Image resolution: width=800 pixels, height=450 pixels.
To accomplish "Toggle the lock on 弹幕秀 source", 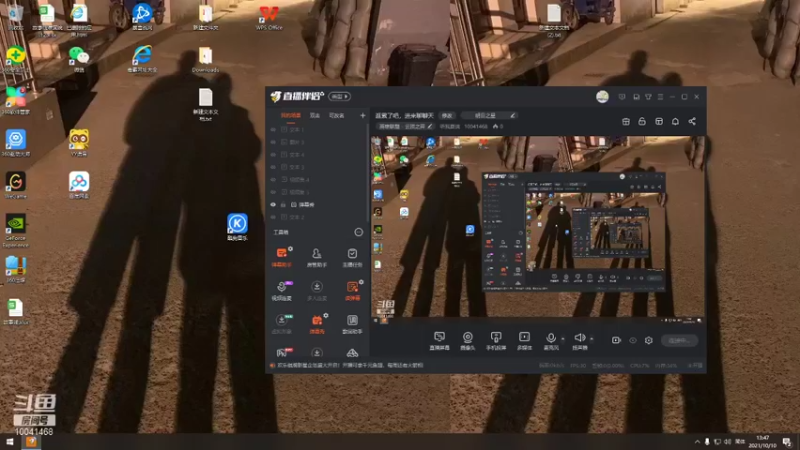I will (x=283, y=205).
